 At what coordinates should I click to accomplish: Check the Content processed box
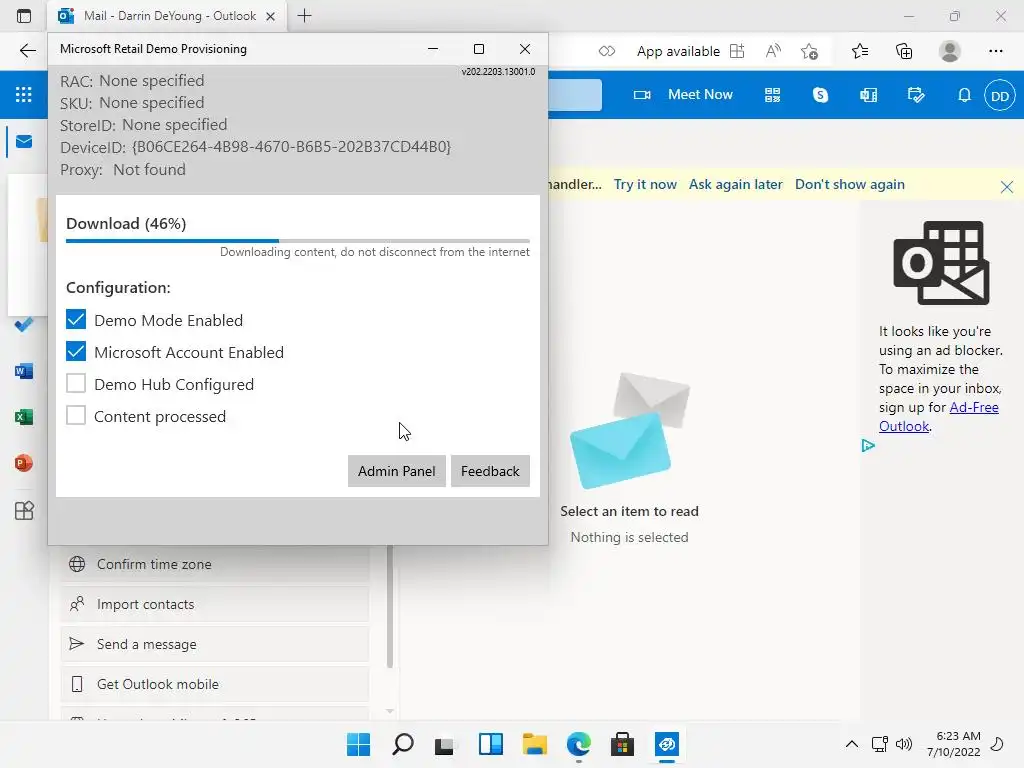pyautogui.click(x=76, y=415)
